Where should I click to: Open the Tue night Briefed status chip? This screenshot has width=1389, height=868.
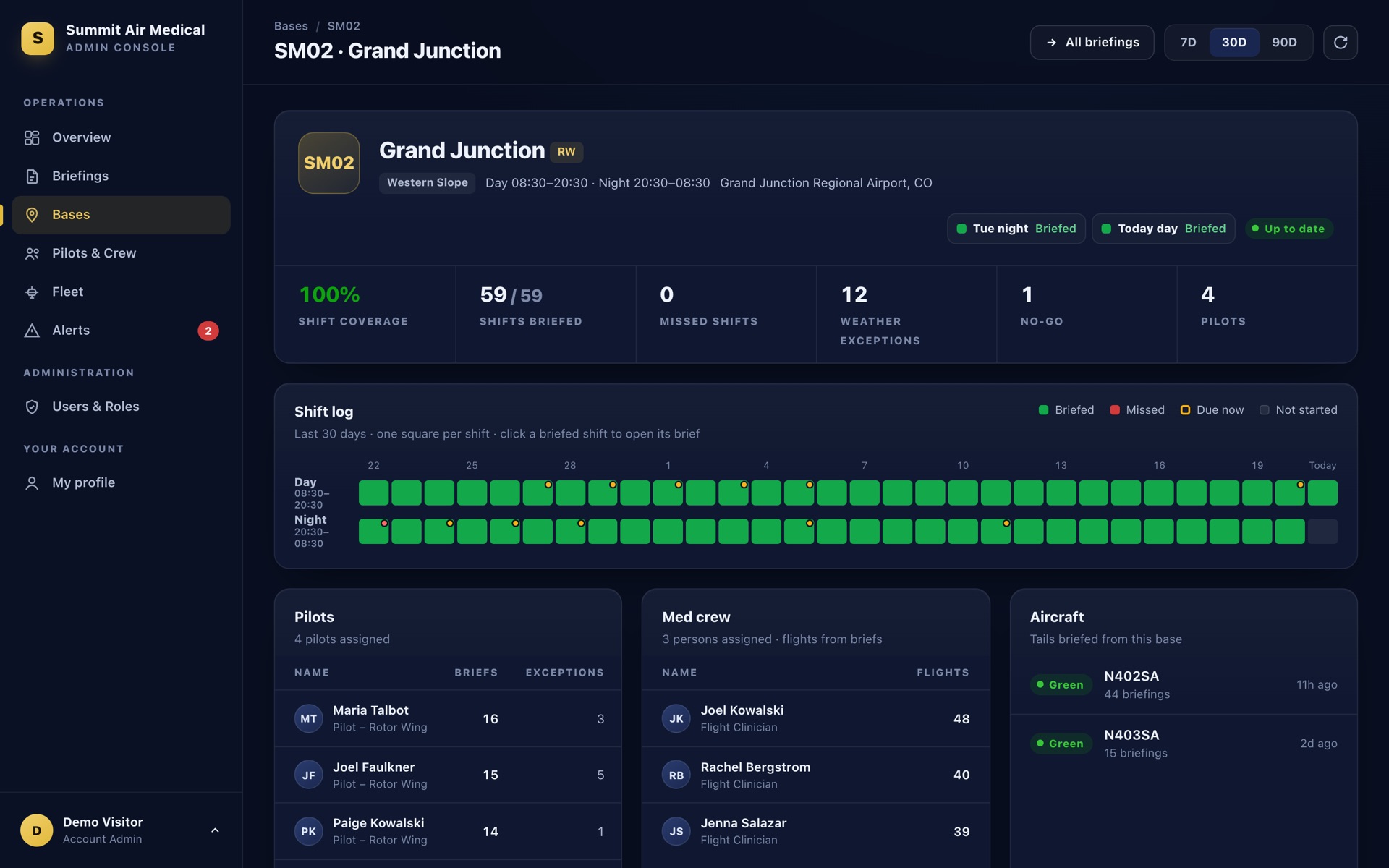pyautogui.click(x=1016, y=229)
